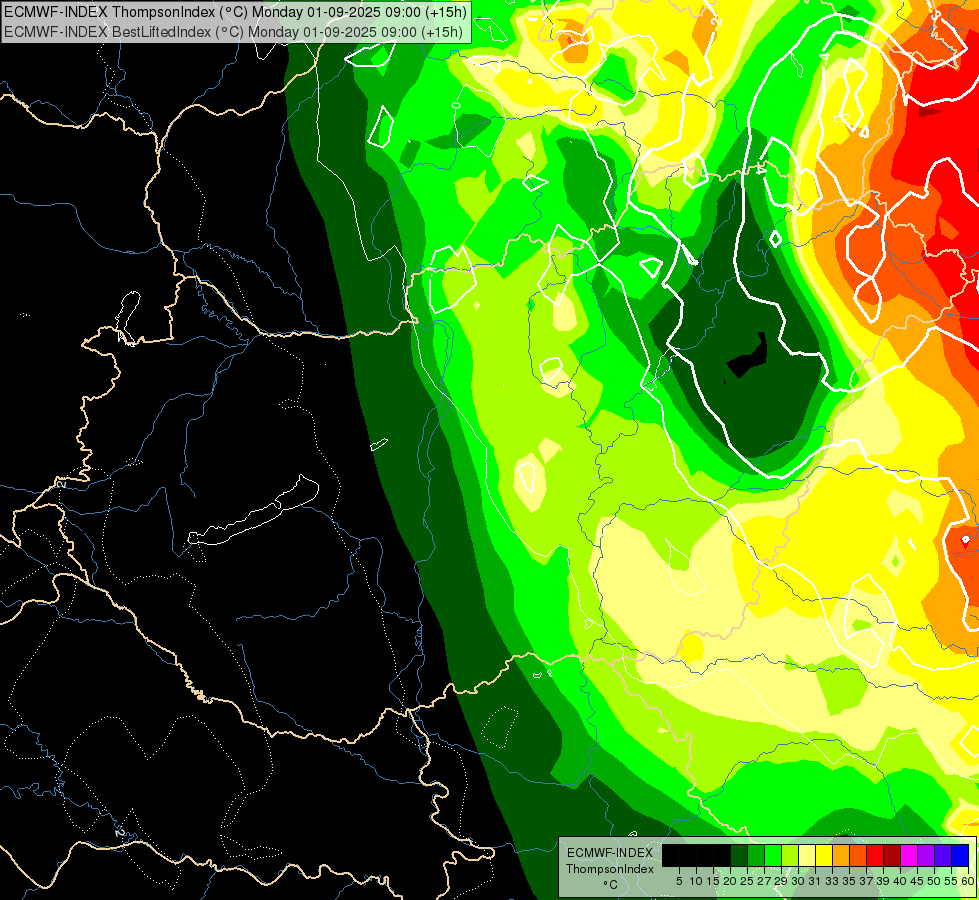Click the legend tick value '50'
The image size is (979, 900).
click(934, 881)
